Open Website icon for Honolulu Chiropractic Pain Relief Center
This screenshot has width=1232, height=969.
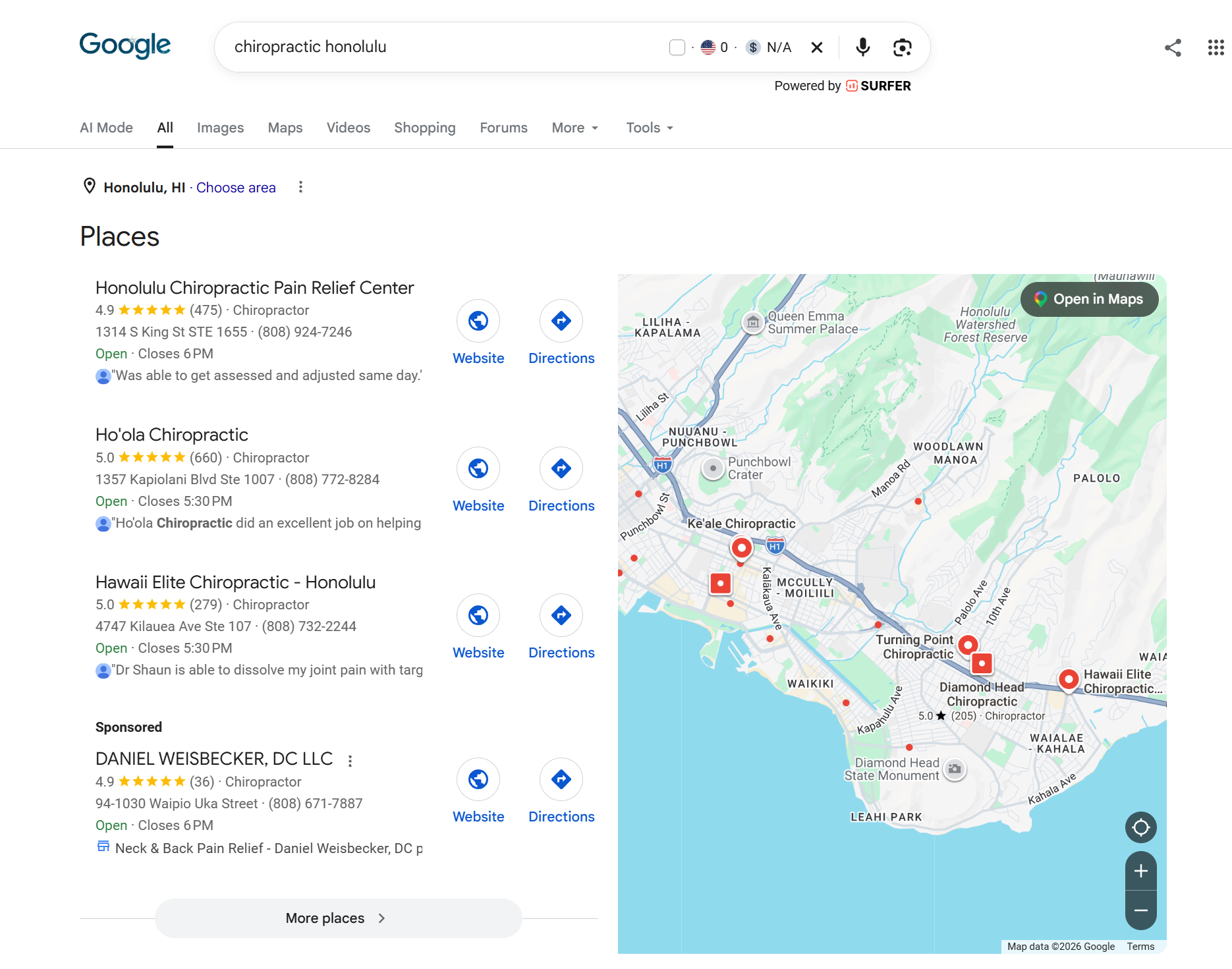click(x=478, y=321)
